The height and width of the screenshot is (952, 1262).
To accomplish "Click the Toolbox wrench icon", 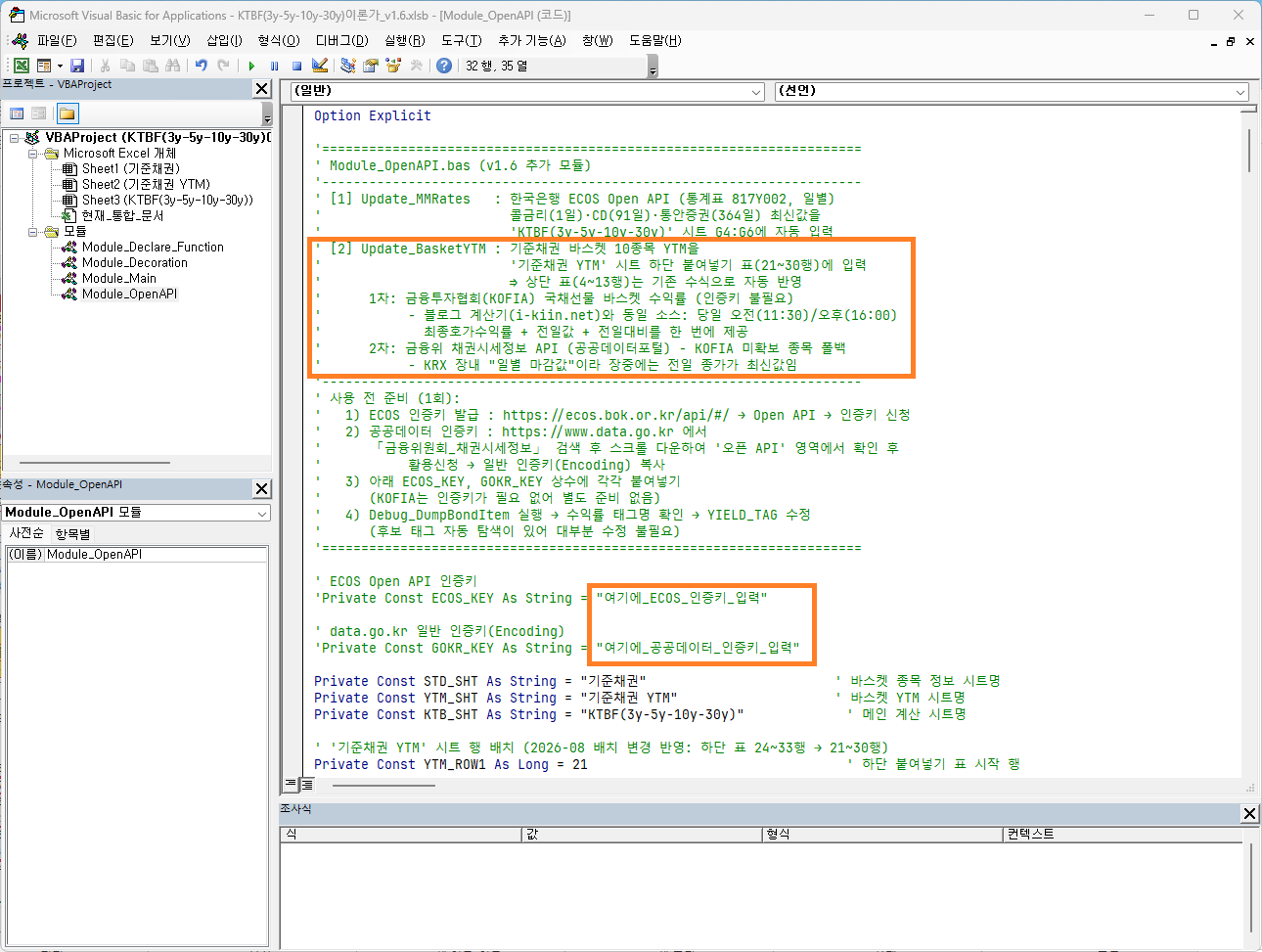I will click(x=416, y=66).
